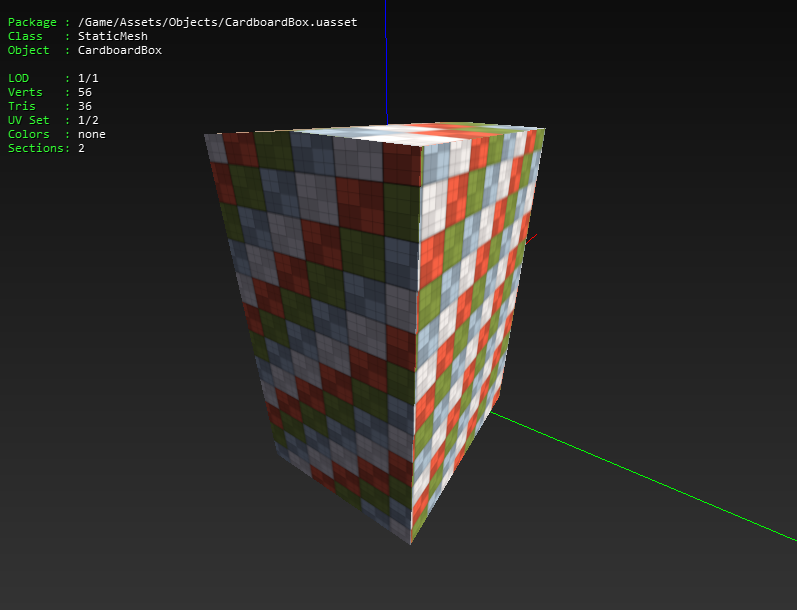797x610 pixels.
Task: Select the CardboardBox object name
Action: (x=120, y=50)
